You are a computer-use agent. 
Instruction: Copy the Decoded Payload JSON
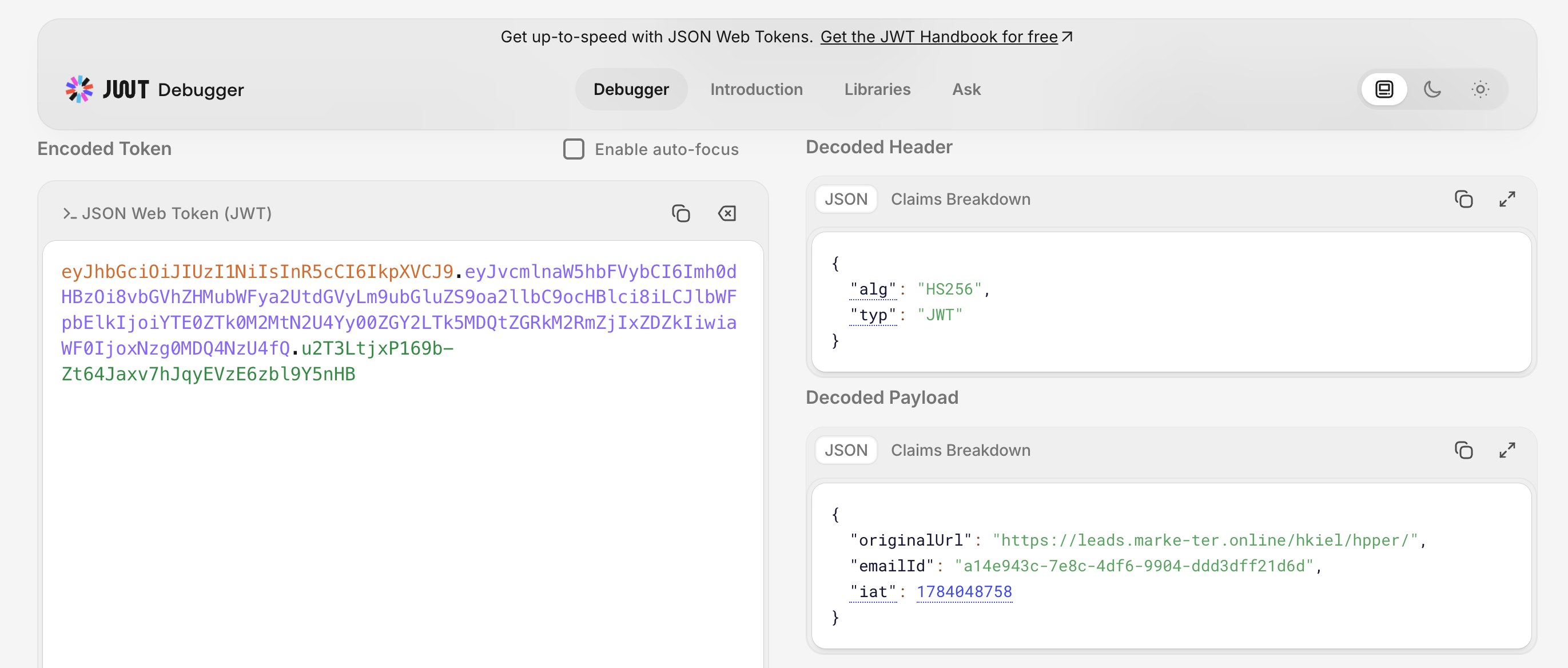pos(1463,450)
